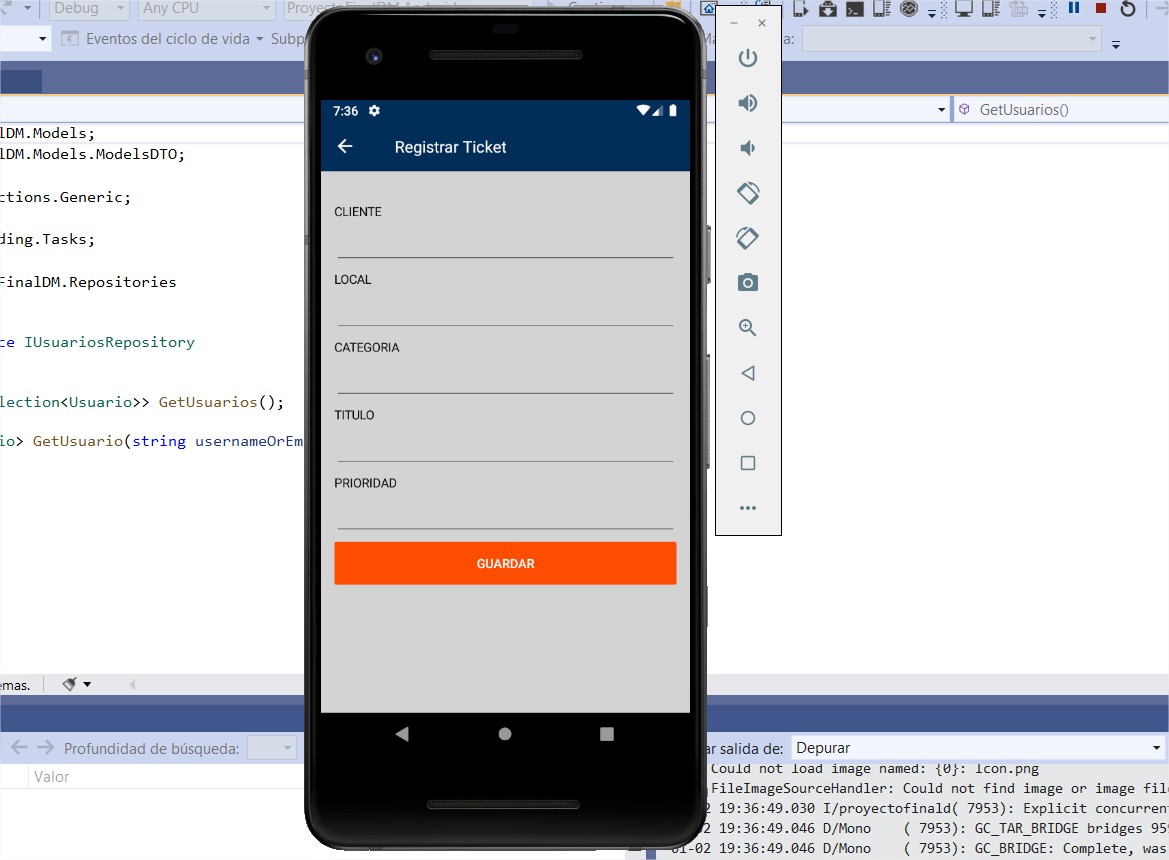Click the CLIENTE input field
Screen dimensions: 1169x860
point(505,241)
